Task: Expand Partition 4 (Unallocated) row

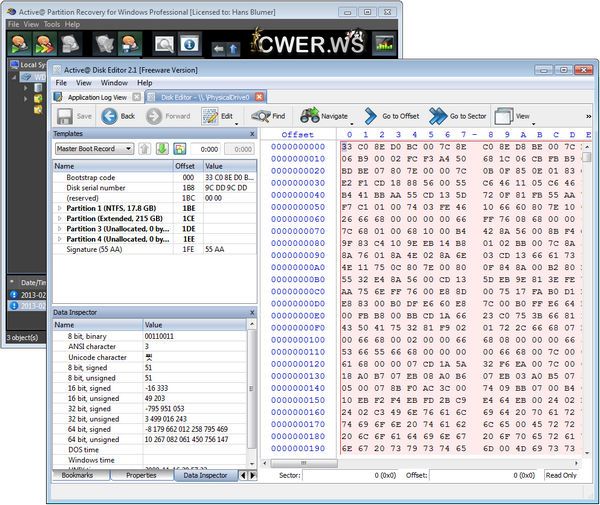Action: [x=60, y=239]
